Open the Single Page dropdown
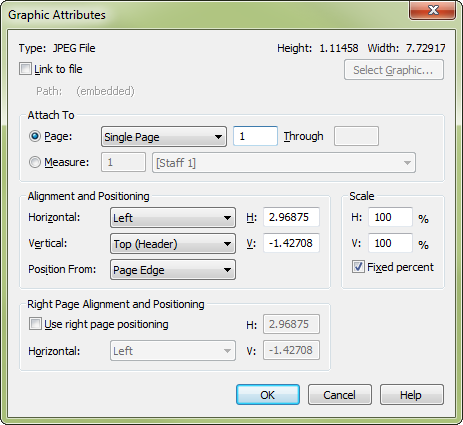 point(164,137)
